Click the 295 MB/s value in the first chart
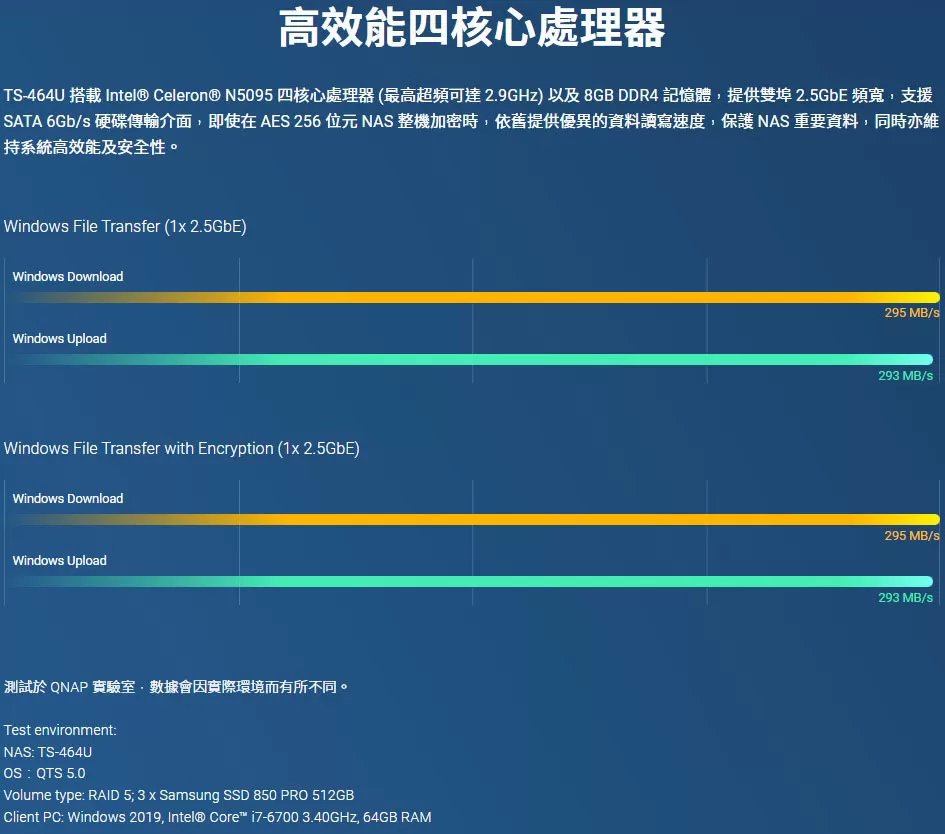The width and height of the screenshot is (945, 834). [912, 313]
